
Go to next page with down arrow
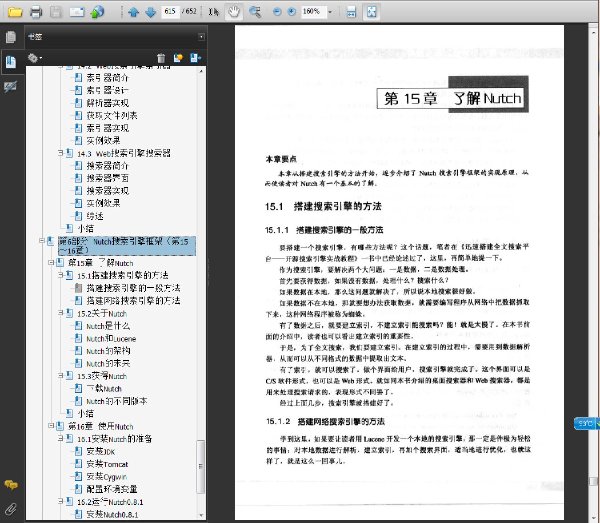point(151,12)
